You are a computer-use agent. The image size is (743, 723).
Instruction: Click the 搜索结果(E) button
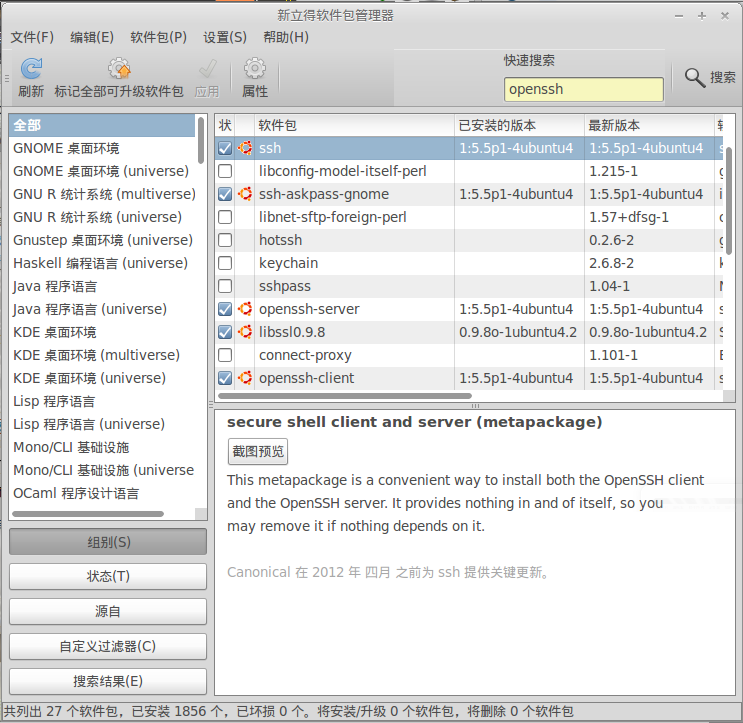[108, 681]
